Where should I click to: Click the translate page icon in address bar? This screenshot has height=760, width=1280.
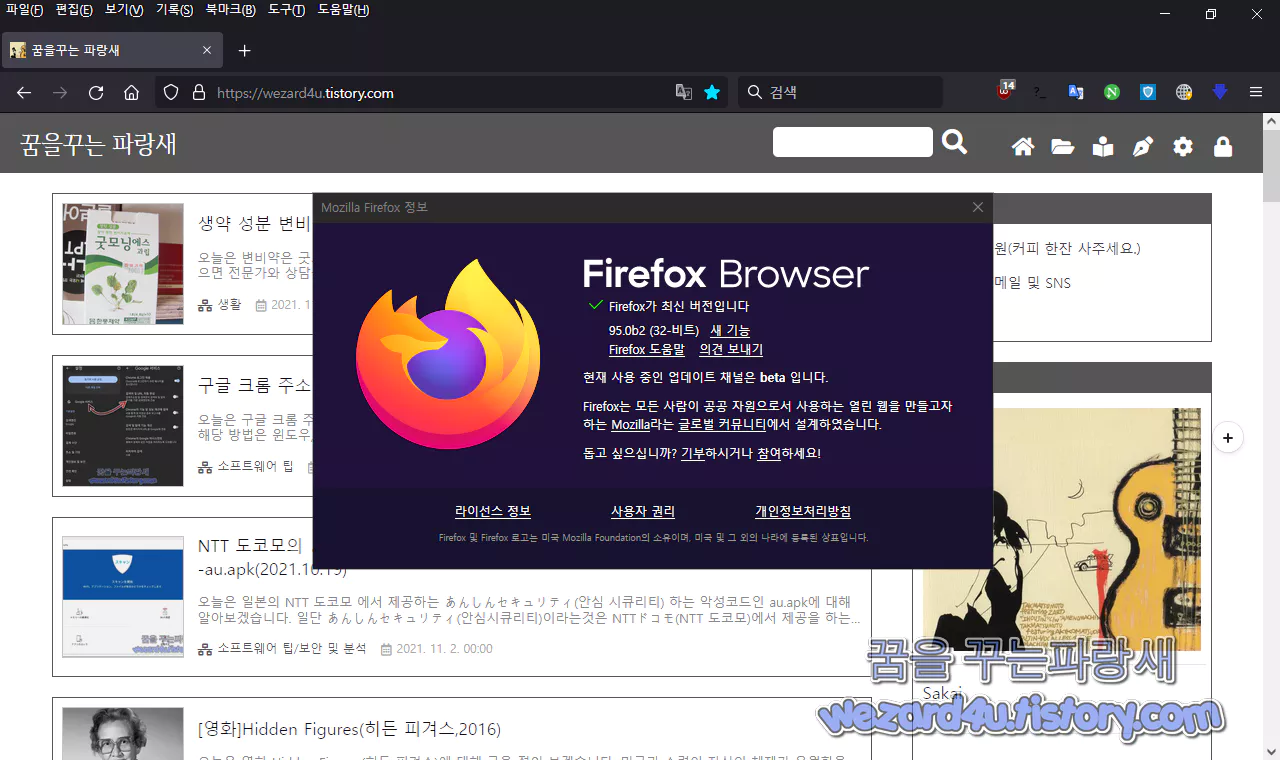pos(683,92)
